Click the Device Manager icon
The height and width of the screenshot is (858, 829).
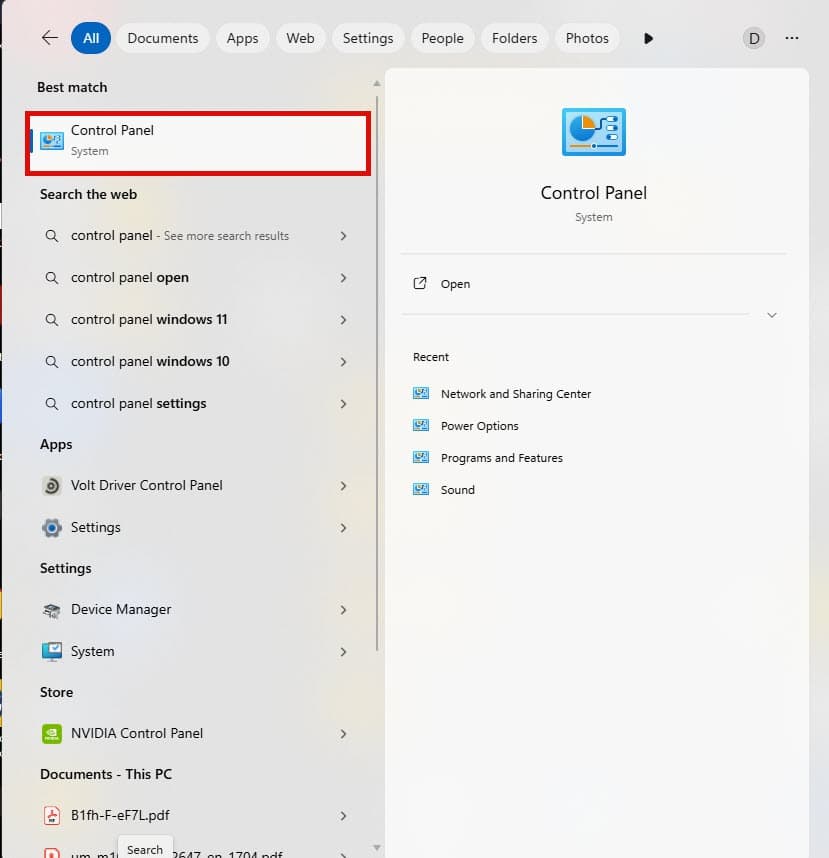pos(52,610)
